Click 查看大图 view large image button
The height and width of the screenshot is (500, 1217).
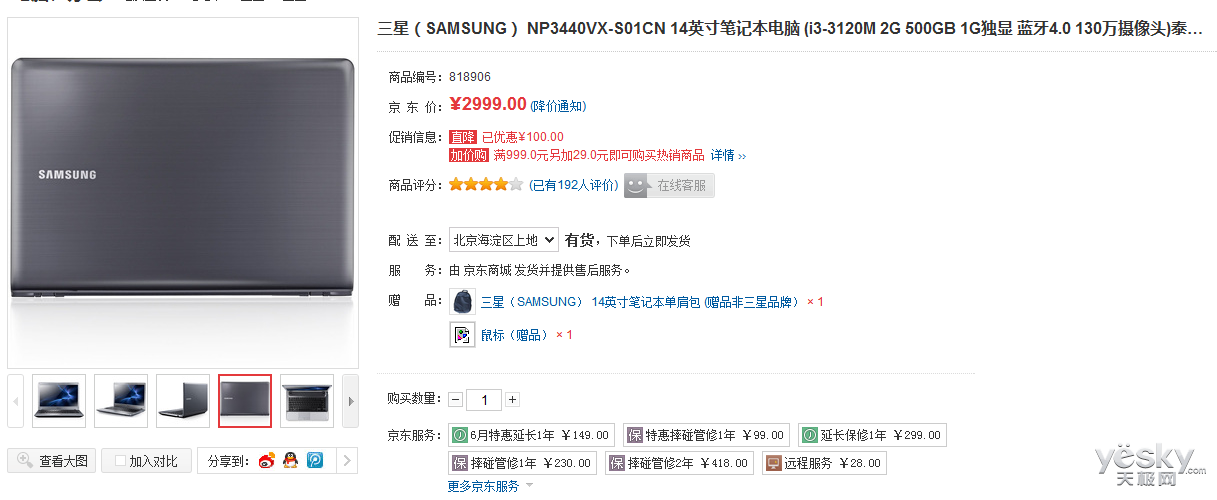52,461
